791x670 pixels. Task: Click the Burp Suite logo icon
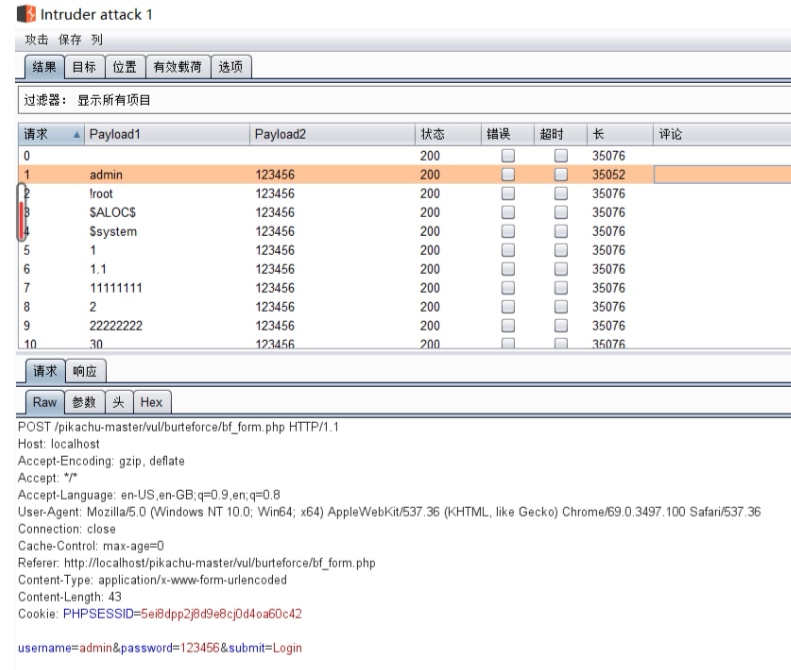(x=26, y=14)
